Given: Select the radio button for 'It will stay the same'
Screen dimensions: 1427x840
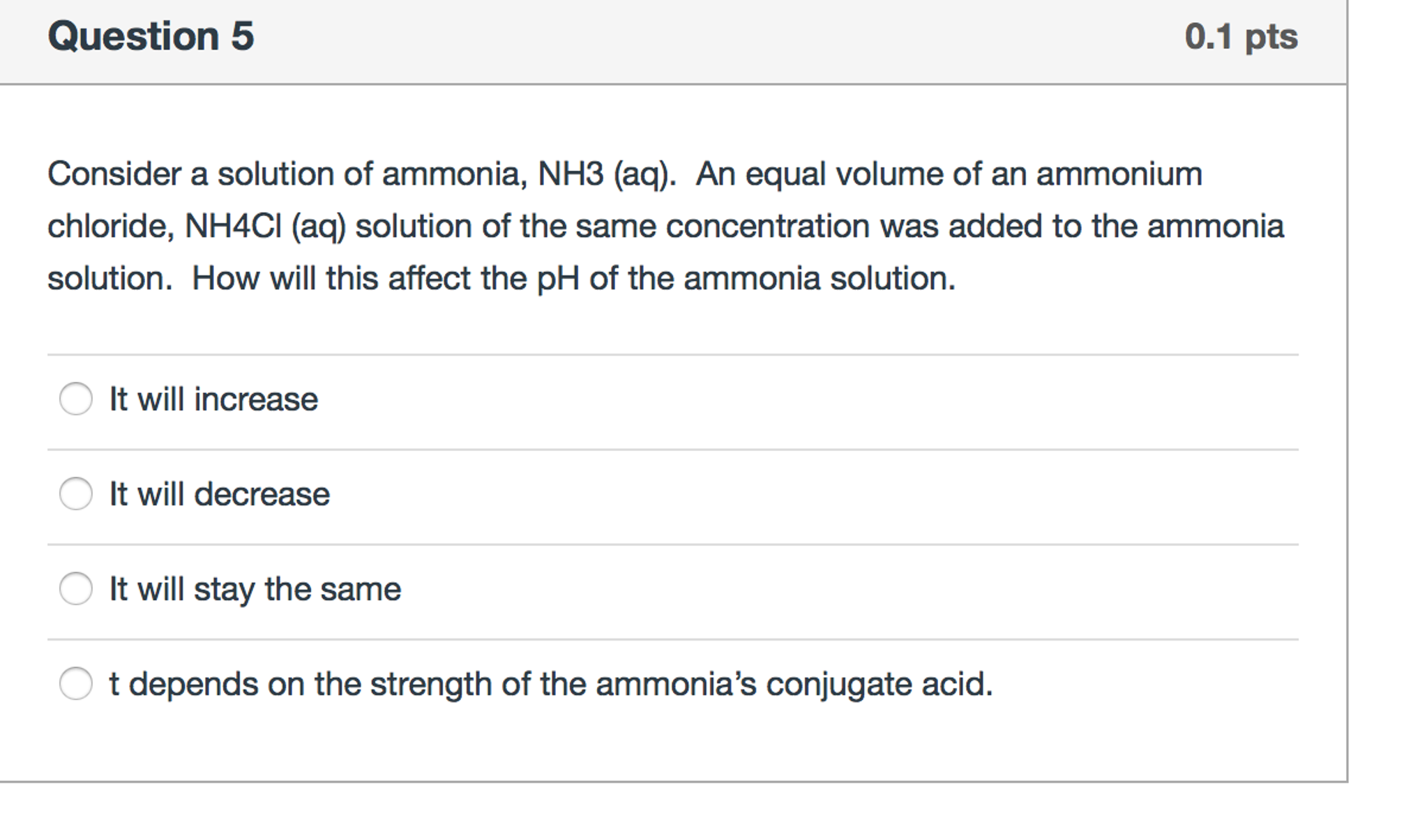Looking at the screenshot, I should click(77, 589).
